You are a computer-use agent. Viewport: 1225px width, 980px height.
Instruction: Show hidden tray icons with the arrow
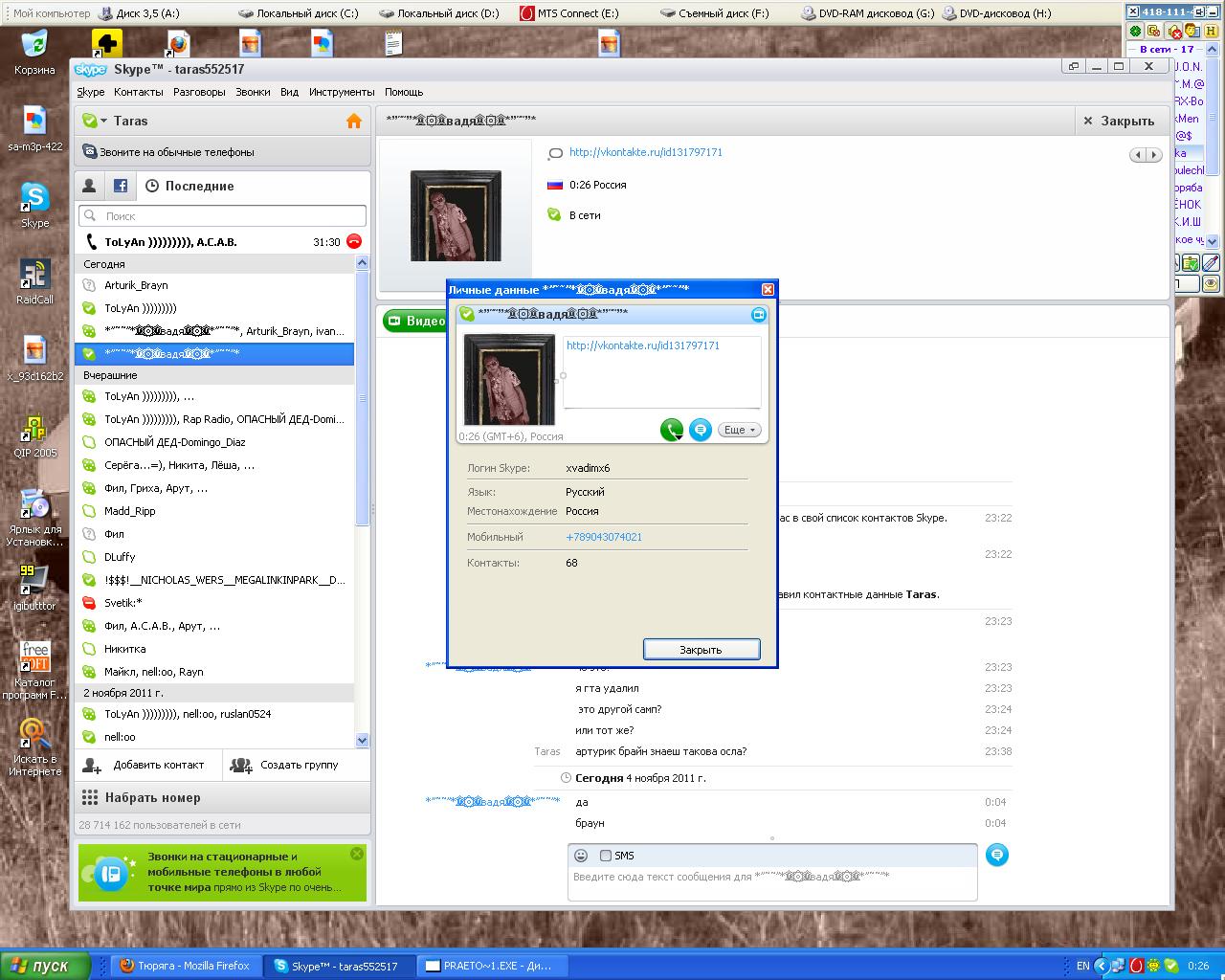(x=1102, y=966)
